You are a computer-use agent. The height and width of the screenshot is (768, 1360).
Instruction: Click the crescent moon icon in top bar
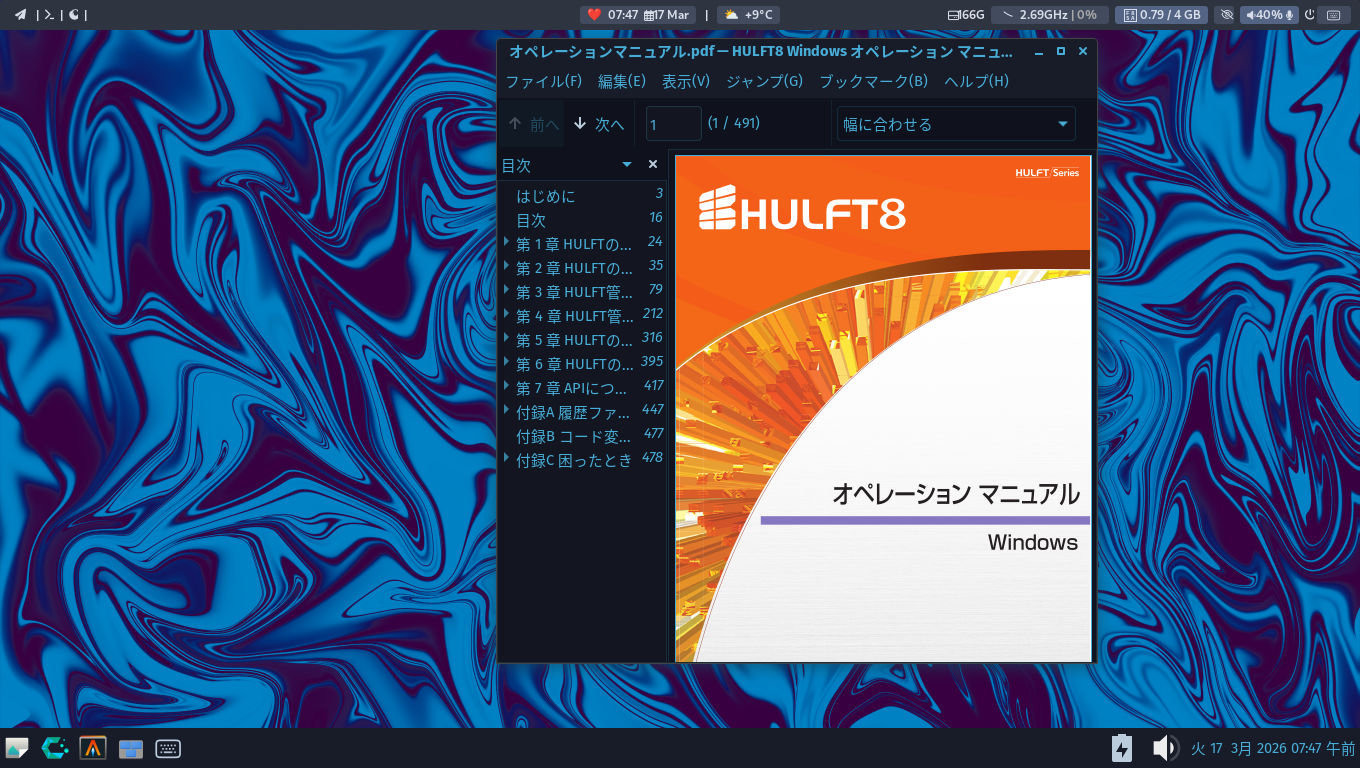click(74, 14)
